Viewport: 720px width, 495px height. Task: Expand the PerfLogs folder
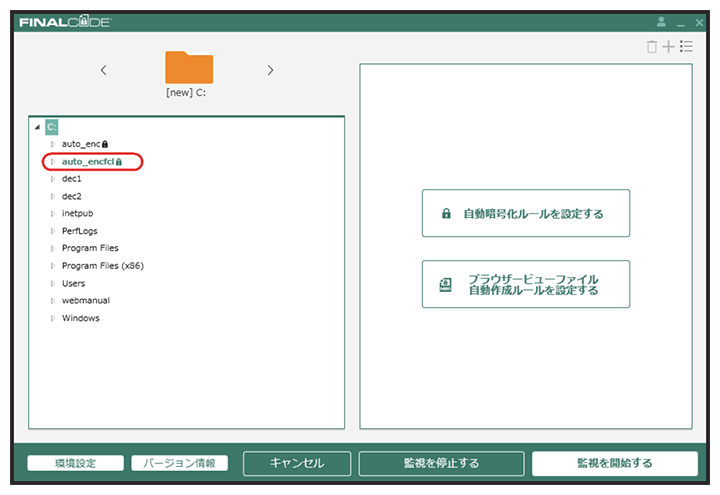pos(52,231)
